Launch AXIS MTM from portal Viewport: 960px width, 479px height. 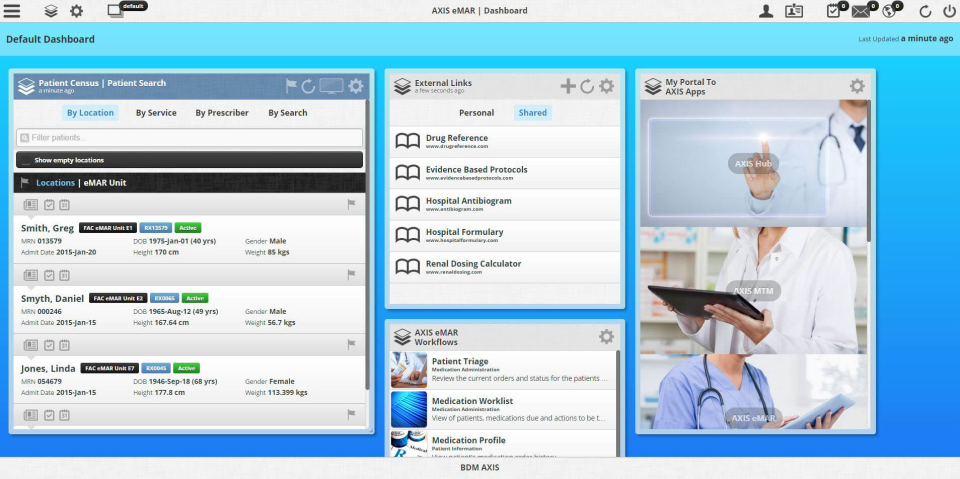pyautogui.click(x=754, y=291)
